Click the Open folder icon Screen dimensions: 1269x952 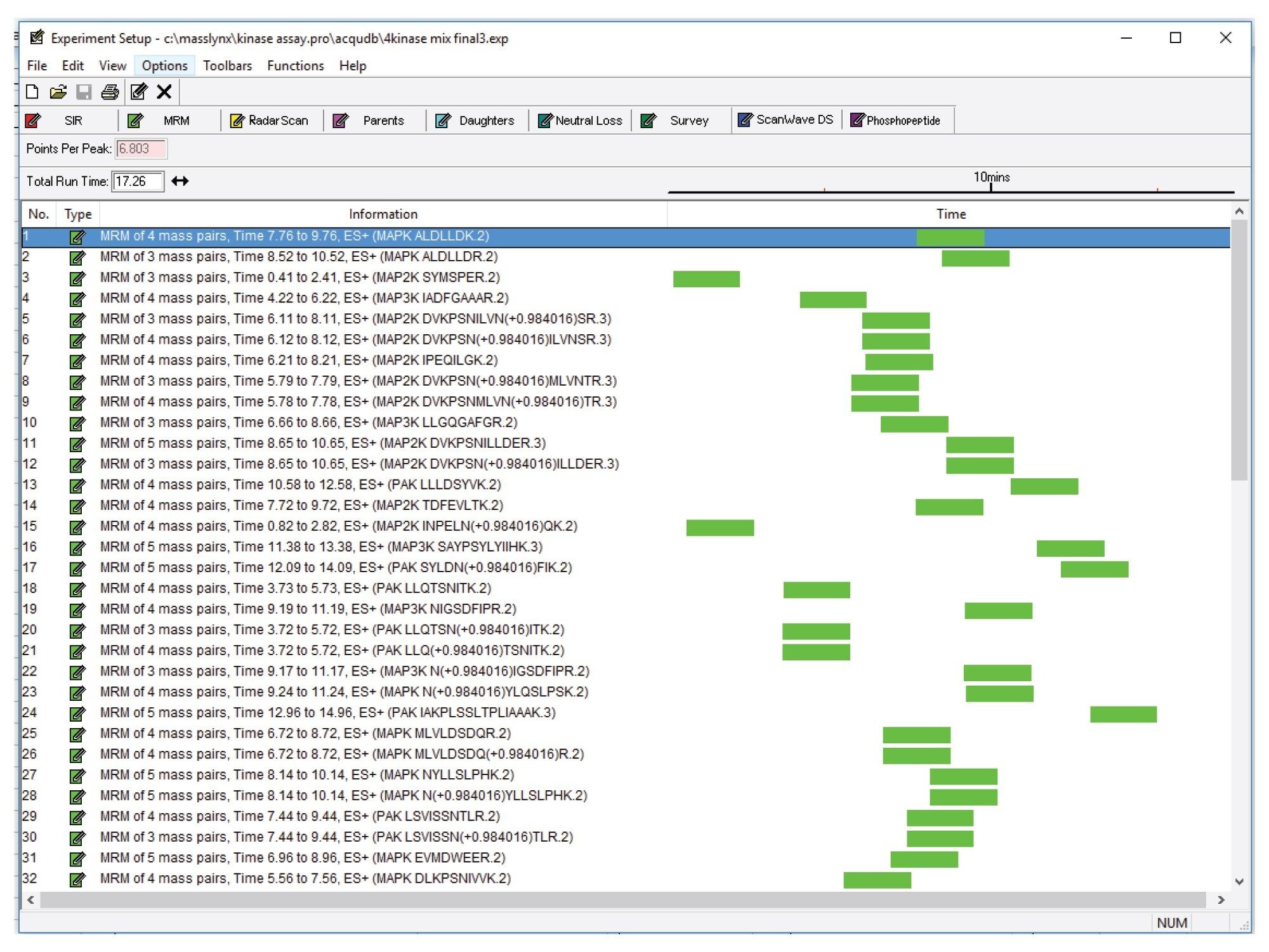pos(58,92)
